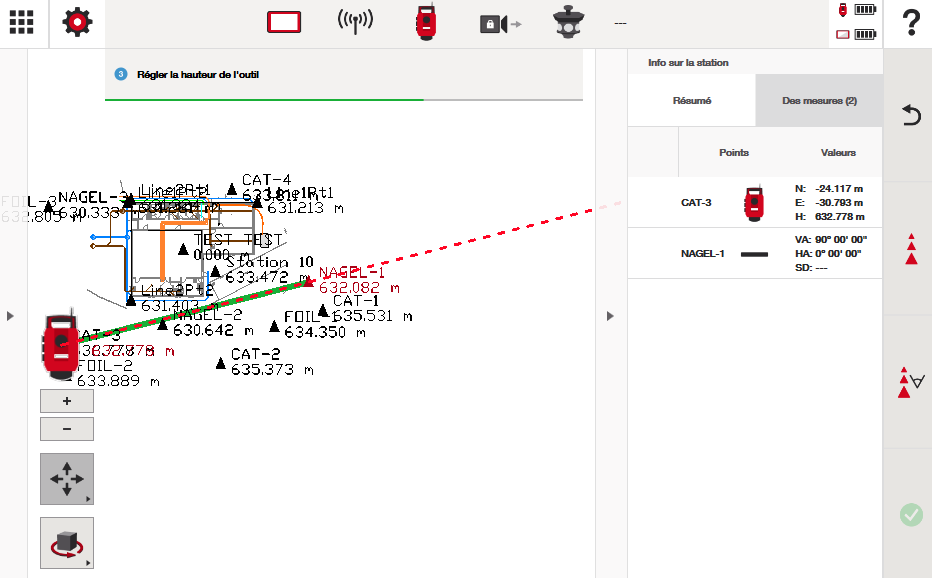Click the camera lock target icon
Screen dimensions: 932x578
499,23
